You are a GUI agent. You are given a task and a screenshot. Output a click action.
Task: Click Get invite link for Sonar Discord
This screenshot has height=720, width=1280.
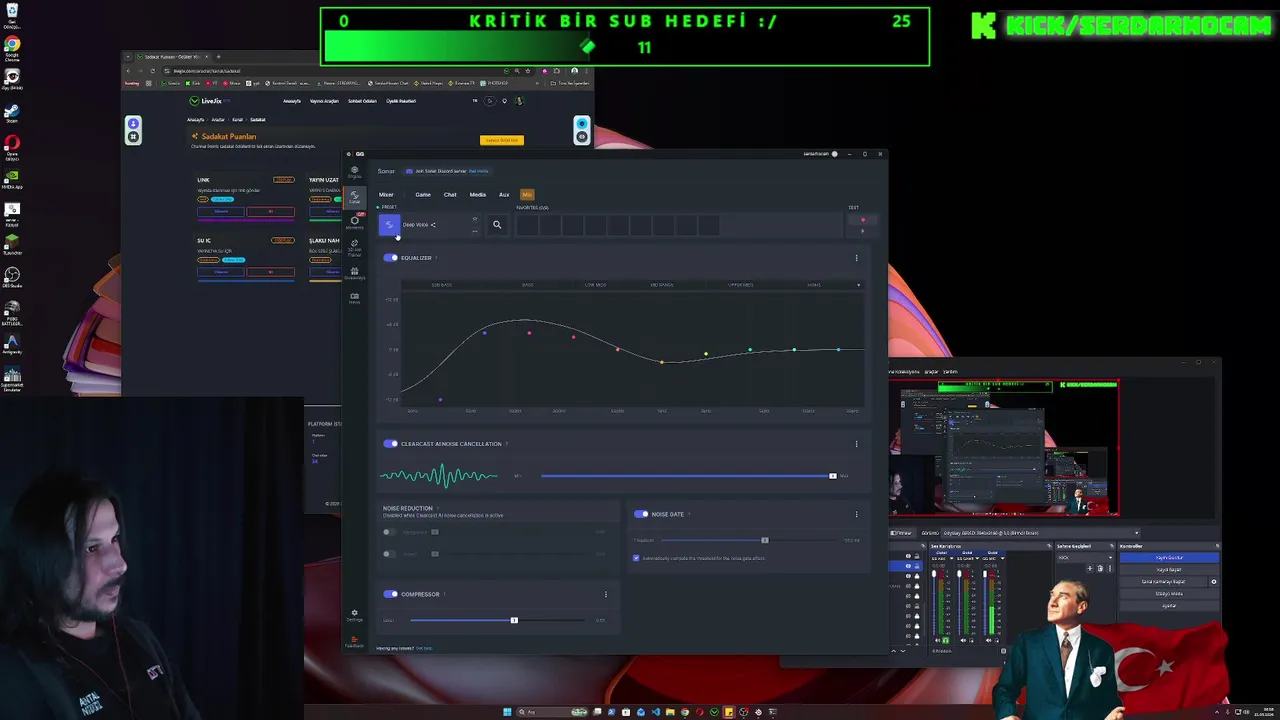point(479,171)
